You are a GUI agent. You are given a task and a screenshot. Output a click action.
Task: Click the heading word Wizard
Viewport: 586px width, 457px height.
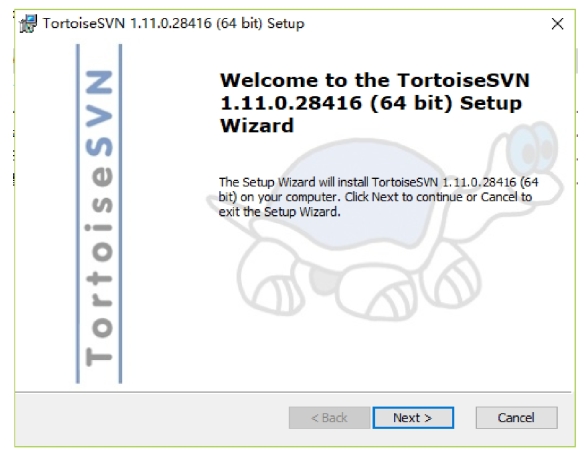(x=257, y=126)
